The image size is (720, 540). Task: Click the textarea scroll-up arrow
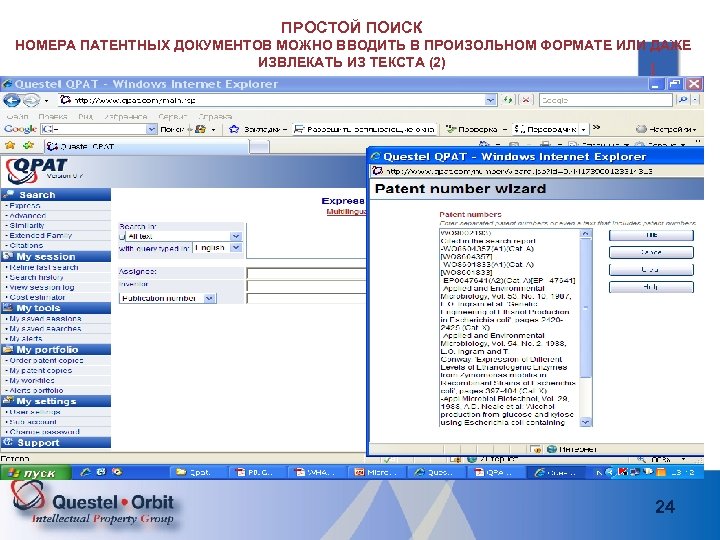(x=585, y=233)
